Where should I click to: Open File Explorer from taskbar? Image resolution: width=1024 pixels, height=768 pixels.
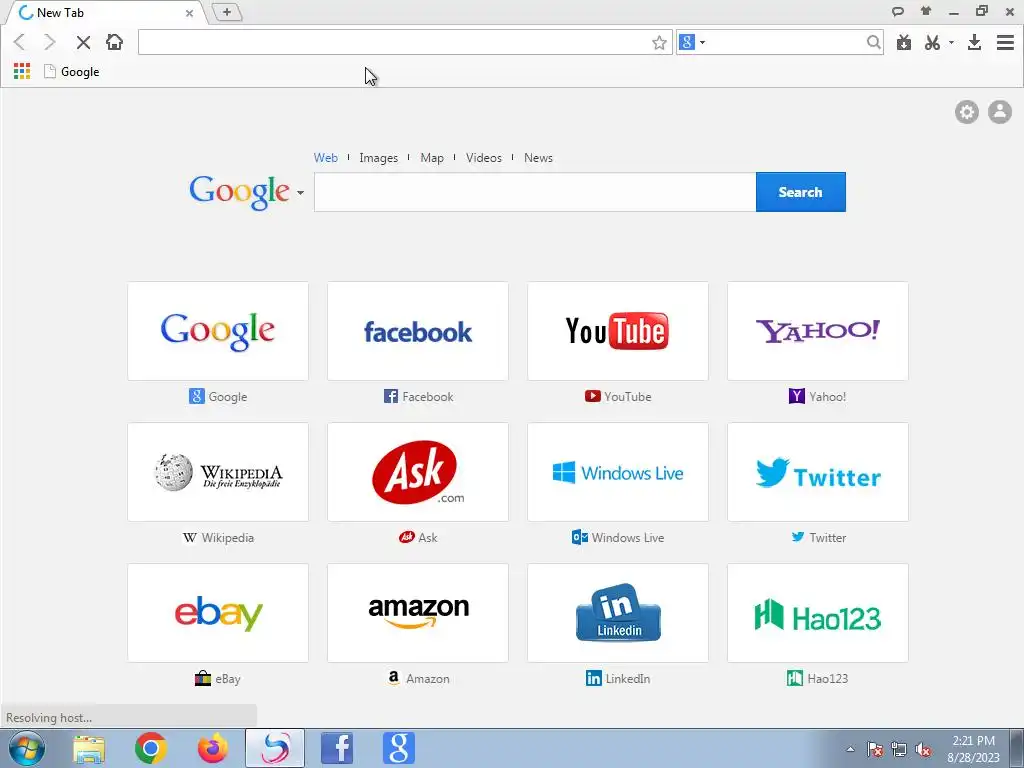pyautogui.click(x=89, y=748)
